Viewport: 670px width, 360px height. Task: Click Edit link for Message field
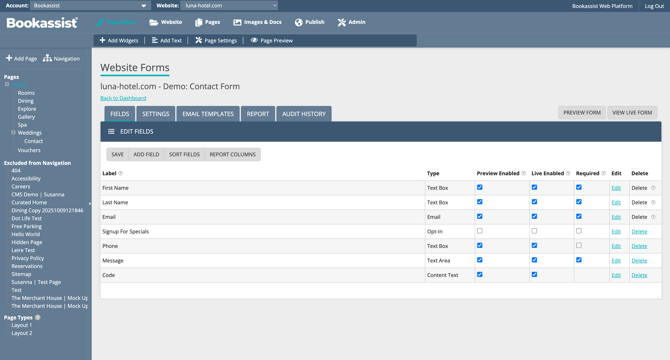(616, 260)
